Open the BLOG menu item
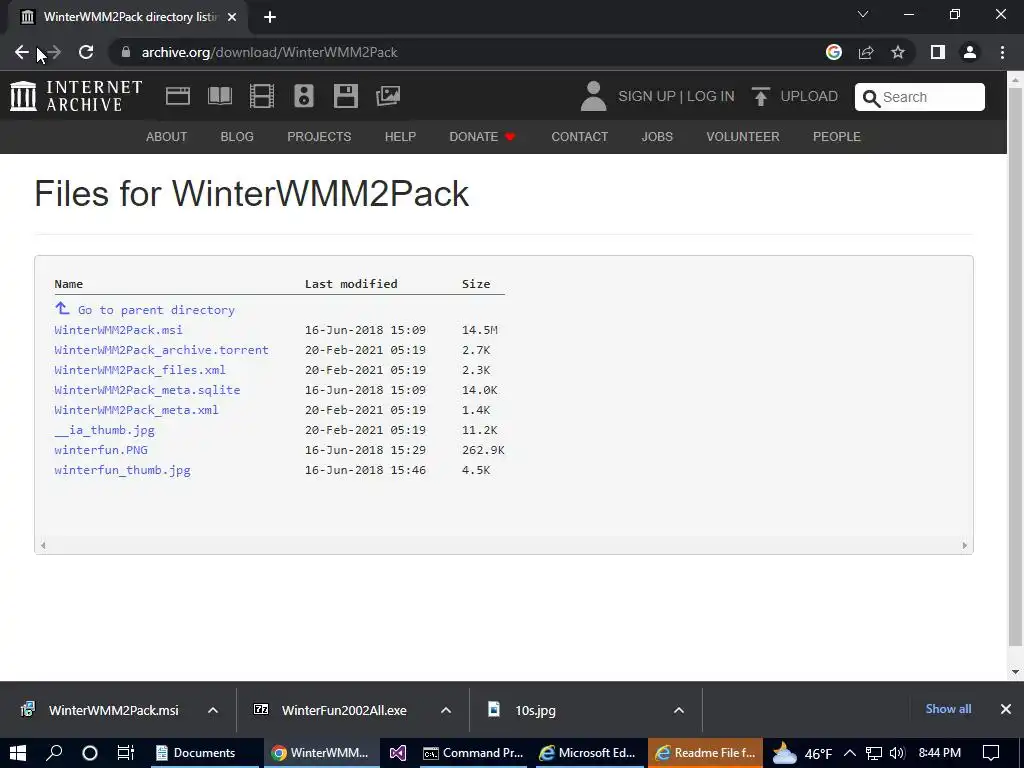 click(237, 137)
